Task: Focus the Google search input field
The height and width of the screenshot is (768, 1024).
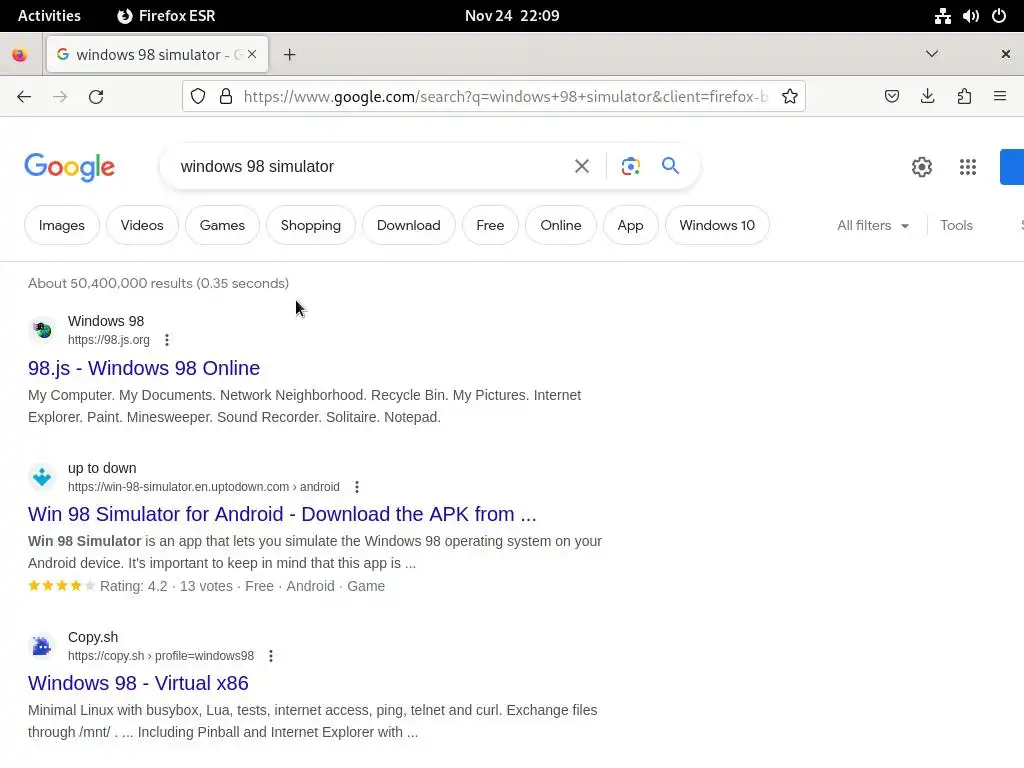Action: point(369,167)
